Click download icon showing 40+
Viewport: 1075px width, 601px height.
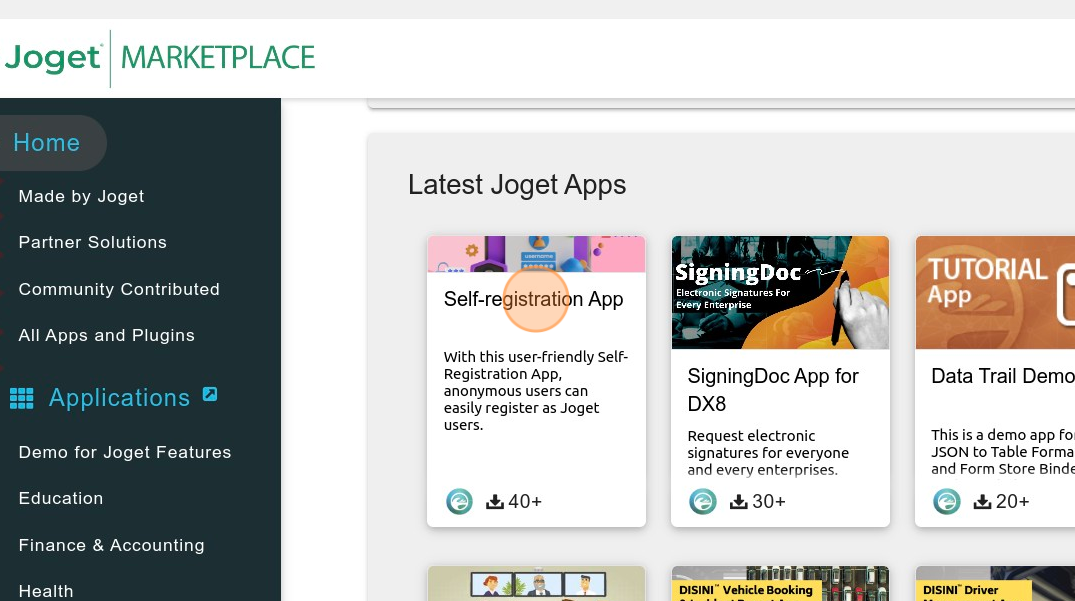pyautogui.click(x=495, y=502)
